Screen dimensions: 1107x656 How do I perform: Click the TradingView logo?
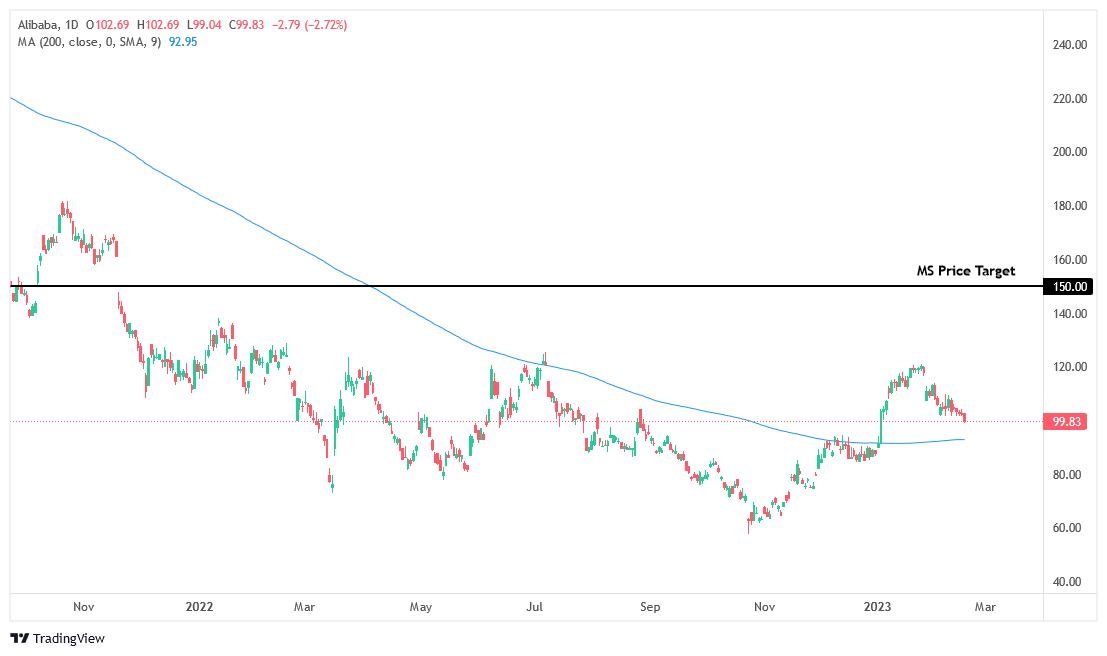[x=58, y=638]
